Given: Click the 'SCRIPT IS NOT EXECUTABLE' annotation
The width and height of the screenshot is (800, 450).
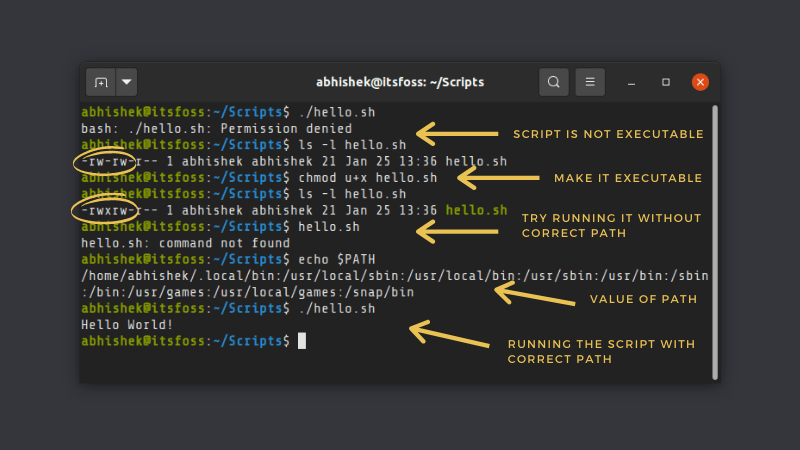Looking at the screenshot, I should [608, 134].
